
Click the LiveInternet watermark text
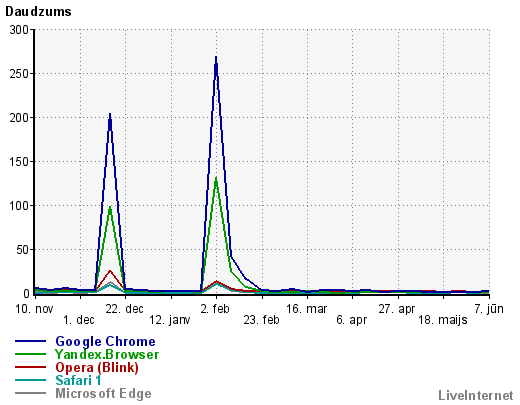476,395
